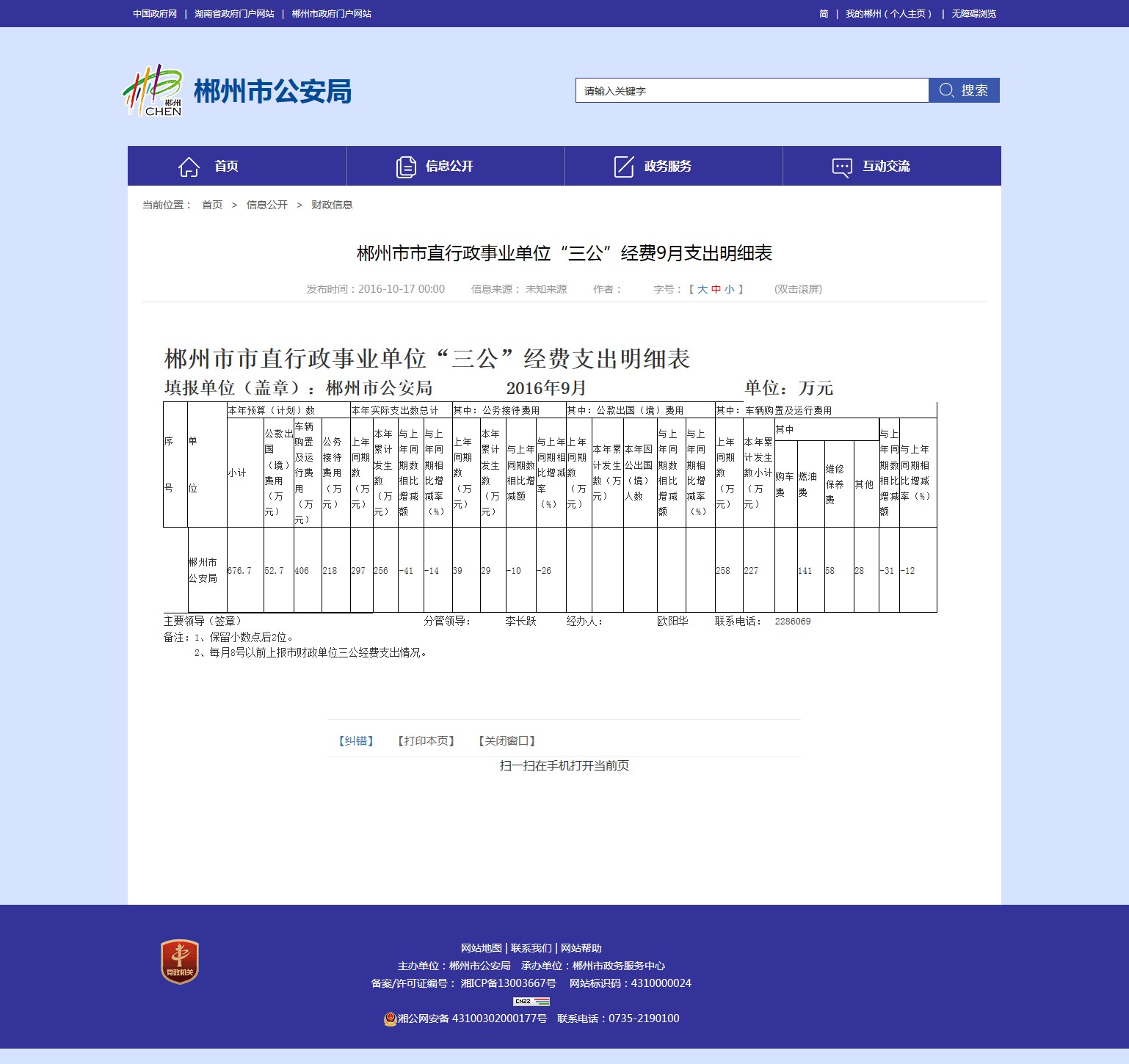This screenshot has height=1064, width=1129.
Task: Open the 互动交流 navigation item
Action: [x=892, y=166]
